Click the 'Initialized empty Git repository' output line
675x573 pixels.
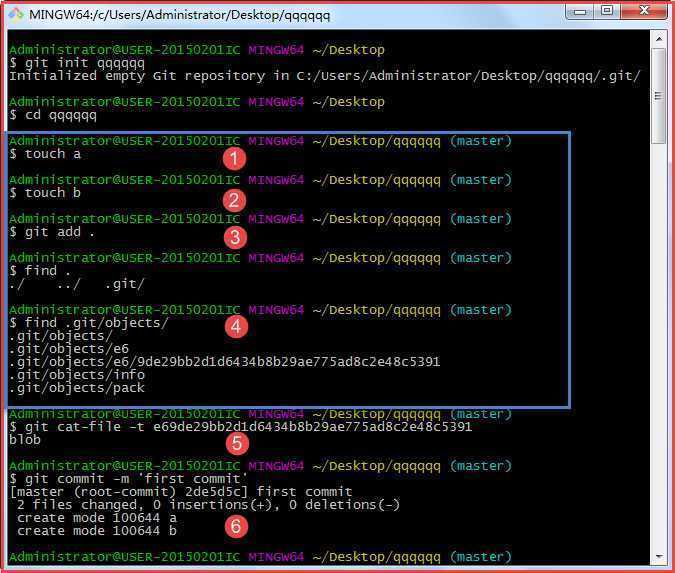(325, 76)
